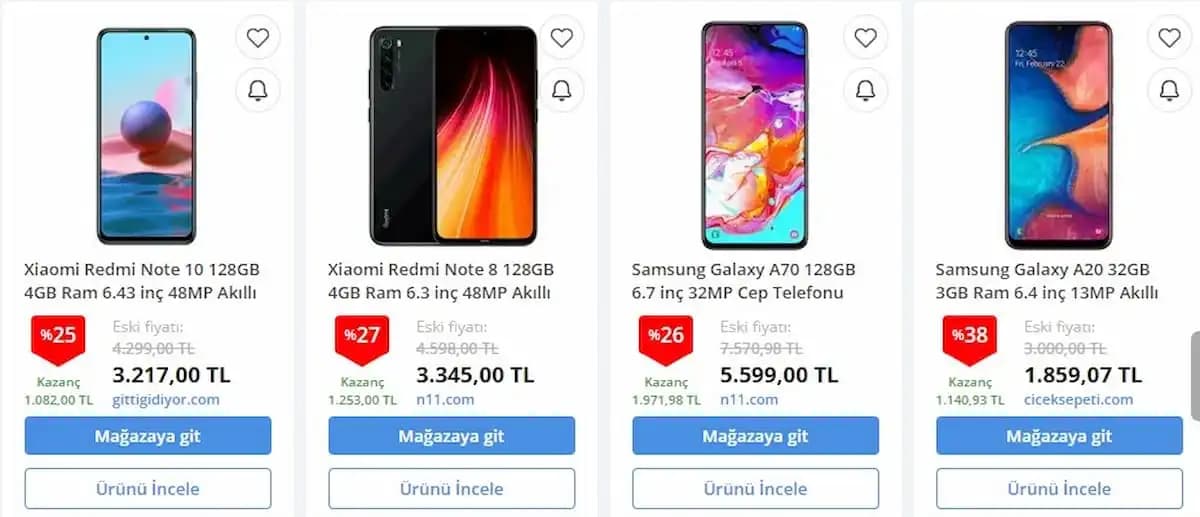Viewport: 1200px width, 517px height.
Task: Click bell icon on Samsung Galaxy A70 card
Action: pos(866,90)
